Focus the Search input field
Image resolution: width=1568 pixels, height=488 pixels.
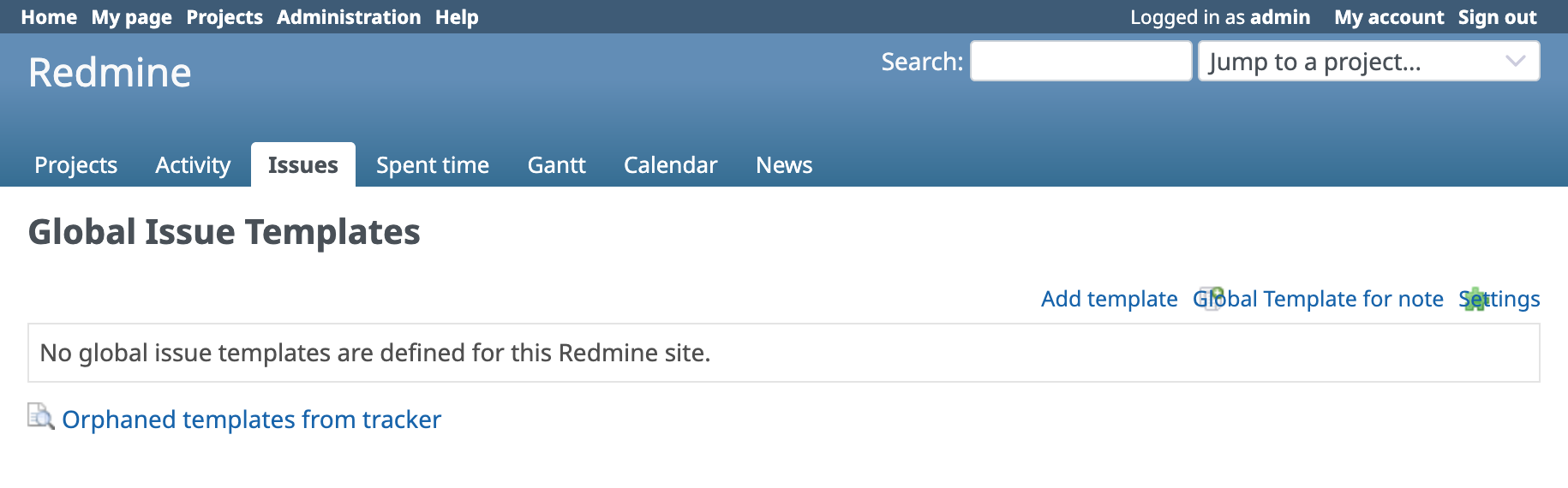[1080, 62]
